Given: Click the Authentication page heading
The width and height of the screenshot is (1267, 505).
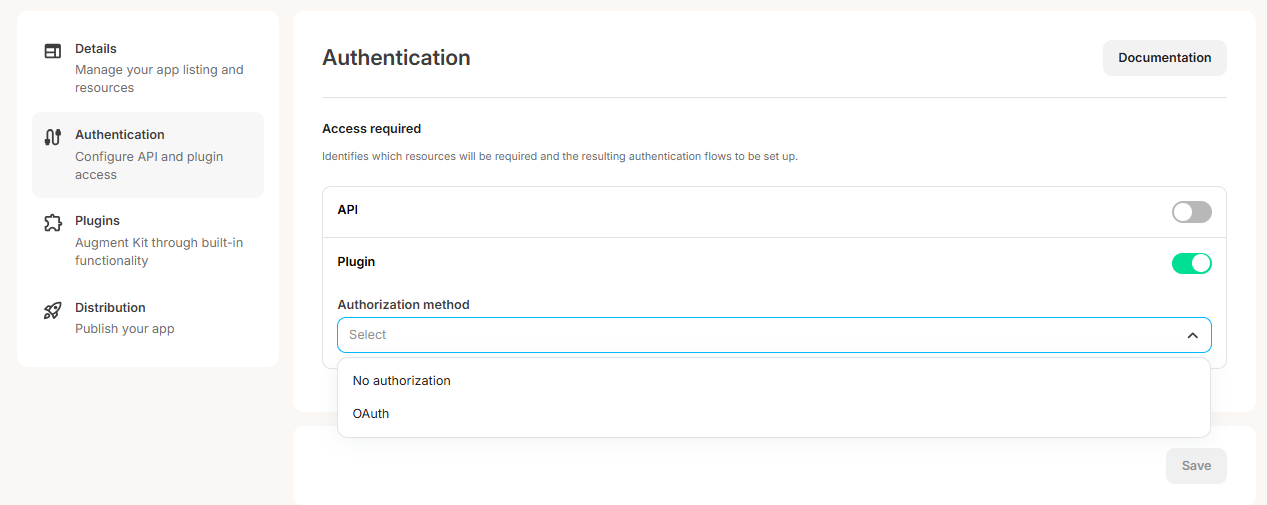Looking at the screenshot, I should (396, 58).
